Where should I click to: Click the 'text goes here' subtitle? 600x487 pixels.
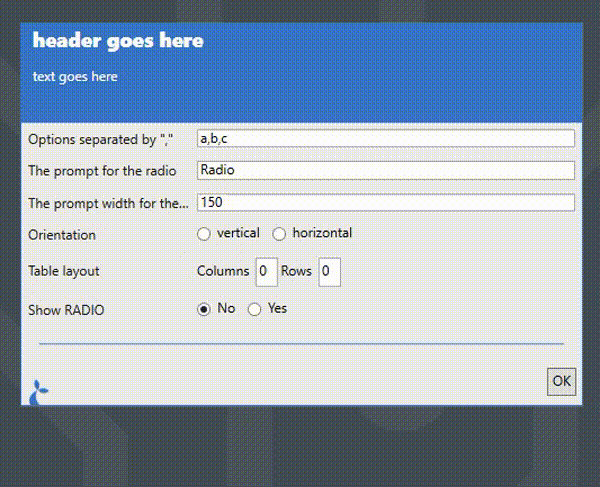pos(75,77)
